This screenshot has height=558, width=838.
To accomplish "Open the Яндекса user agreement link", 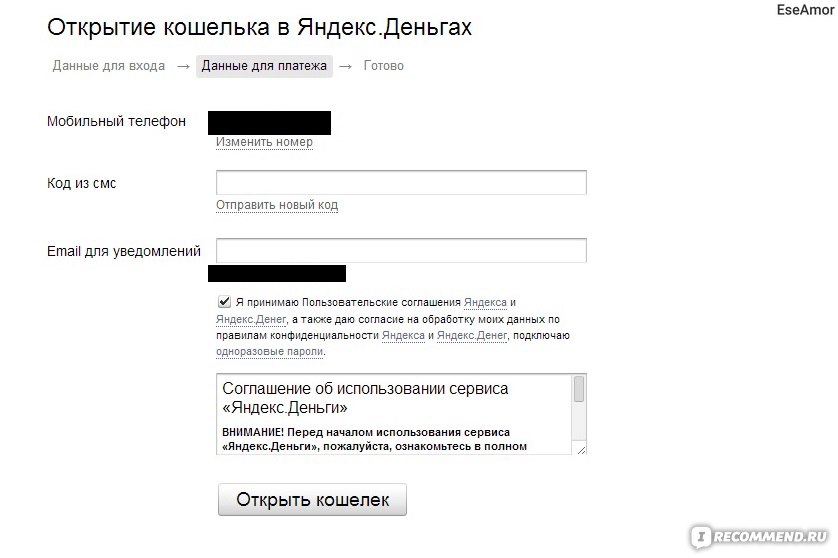I will [485, 303].
